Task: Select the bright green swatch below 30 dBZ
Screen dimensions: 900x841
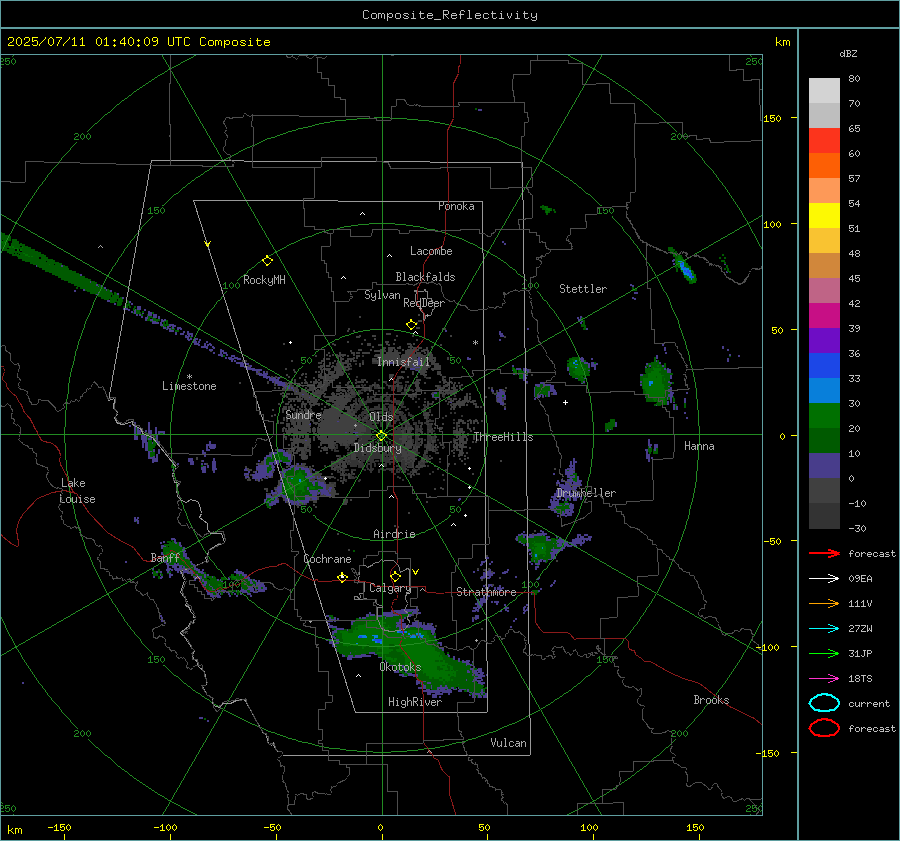Action: coord(824,416)
